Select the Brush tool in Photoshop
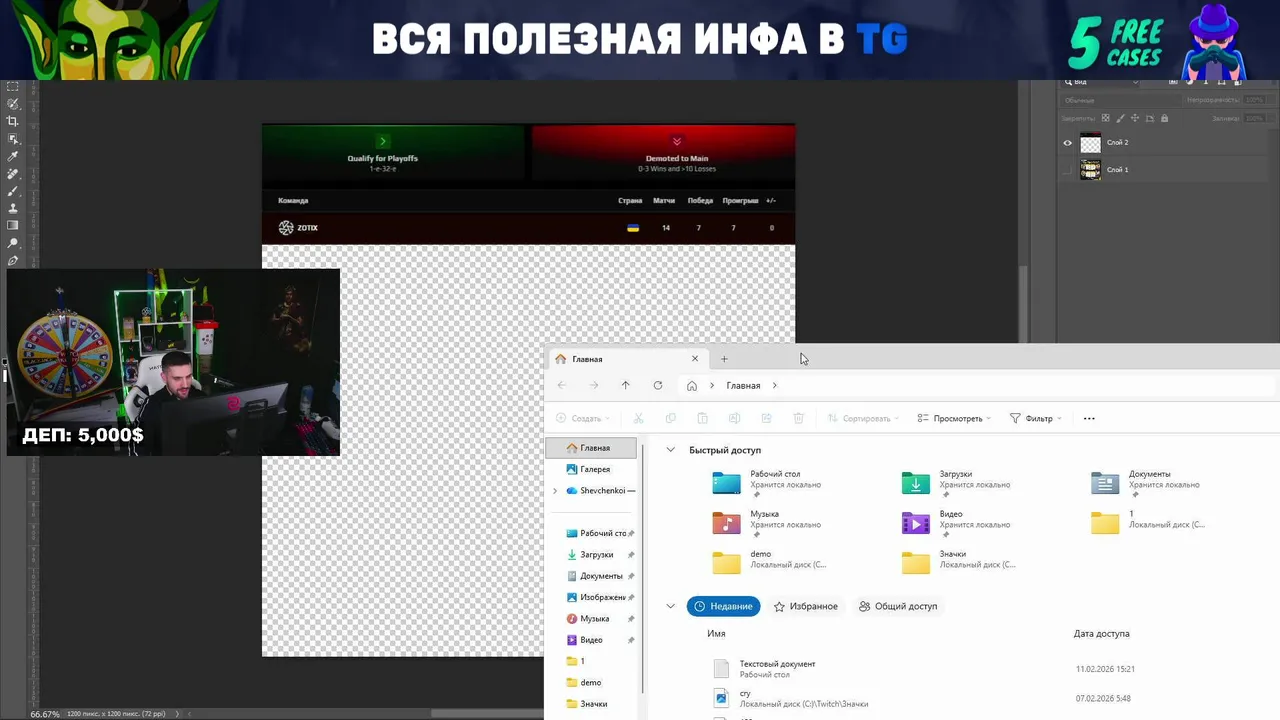1280x720 pixels. (13, 191)
